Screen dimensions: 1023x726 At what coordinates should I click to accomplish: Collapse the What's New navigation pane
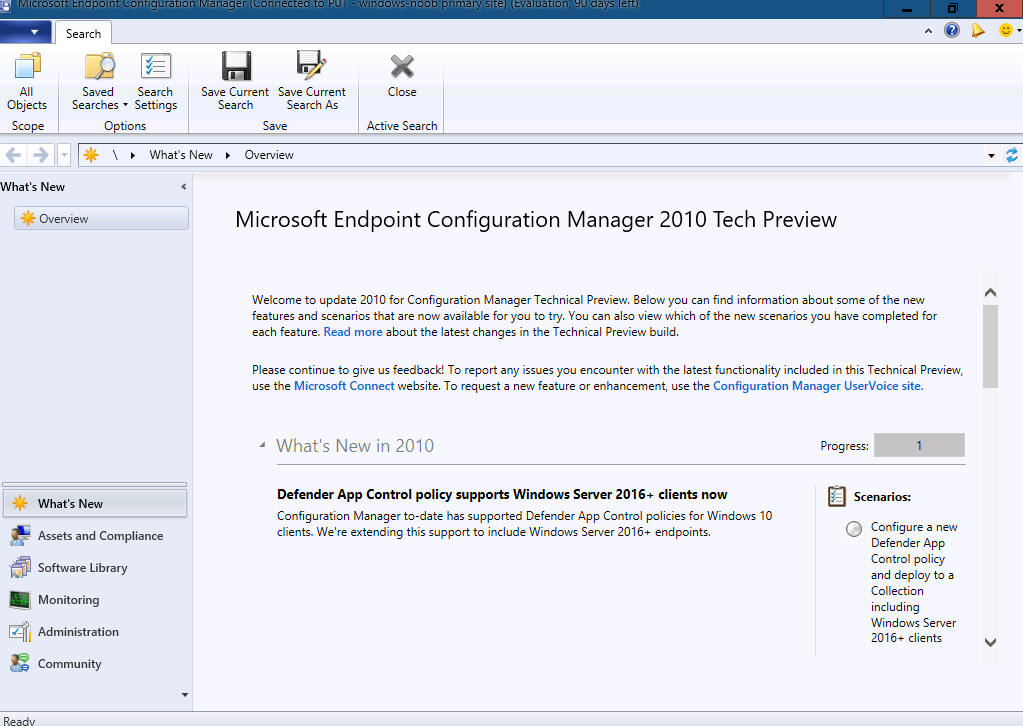tap(183, 187)
